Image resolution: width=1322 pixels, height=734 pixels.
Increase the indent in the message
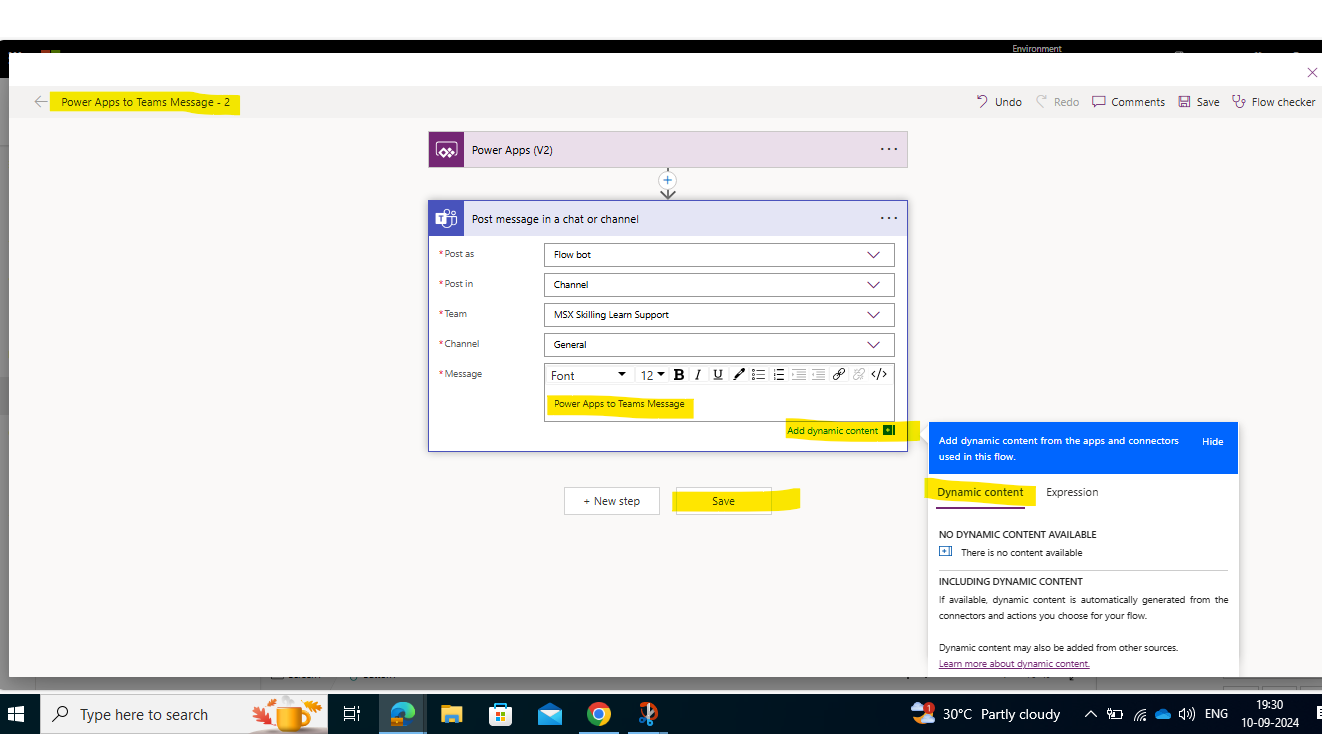click(x=819, y=375)
